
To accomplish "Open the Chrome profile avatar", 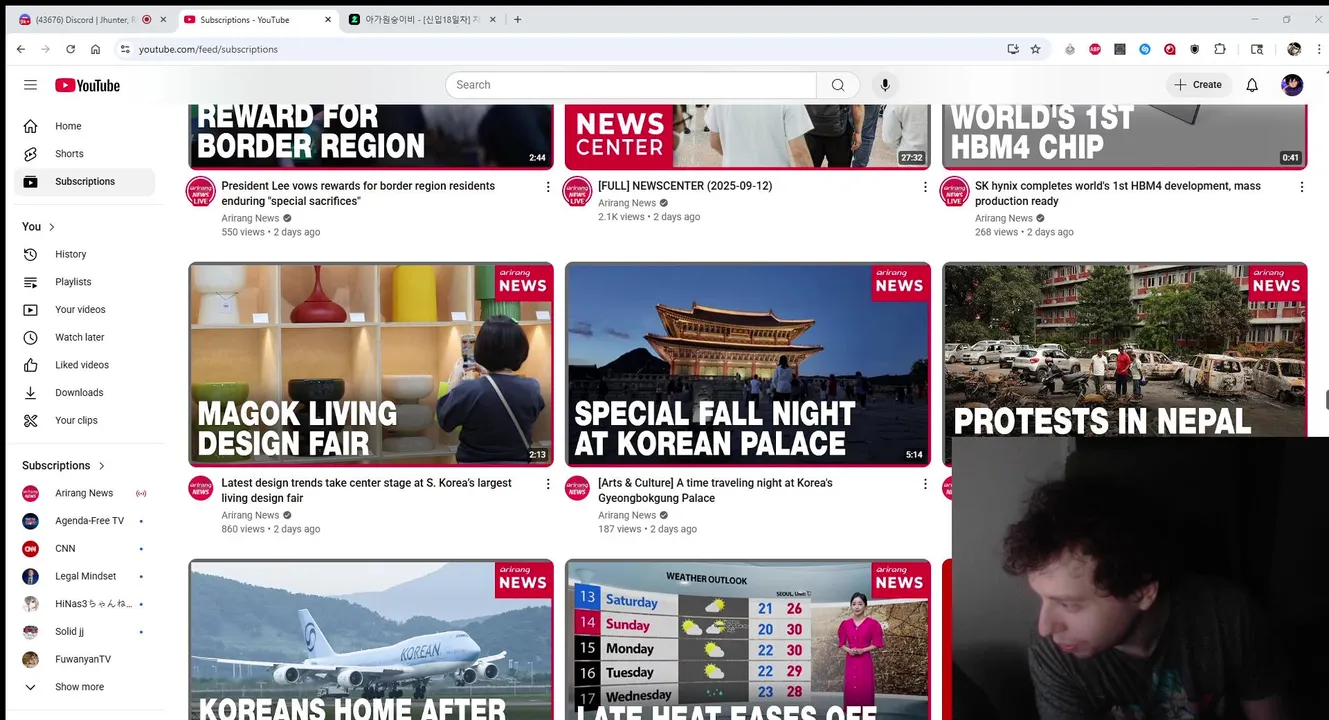I will tap(1294, 49).
